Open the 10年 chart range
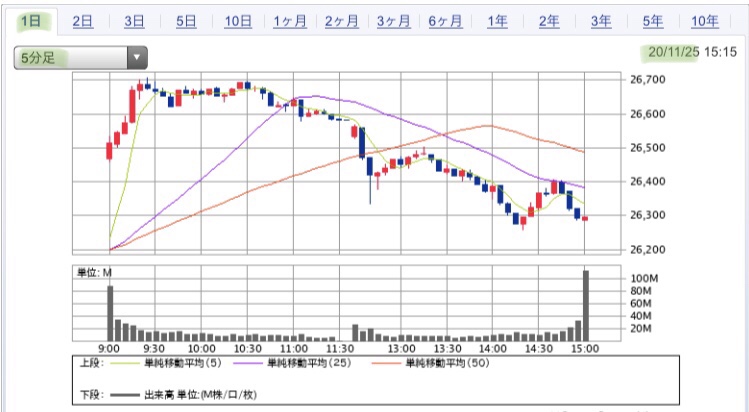The width and height of the screenshot is (749, 412). (x=705, y=21)
